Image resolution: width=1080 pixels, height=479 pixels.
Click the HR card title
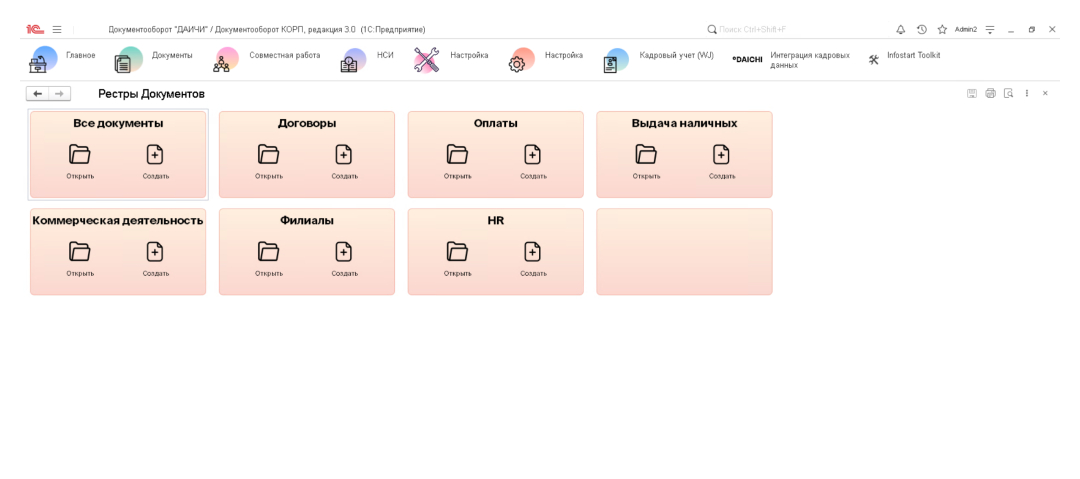(x=495, y=221)
